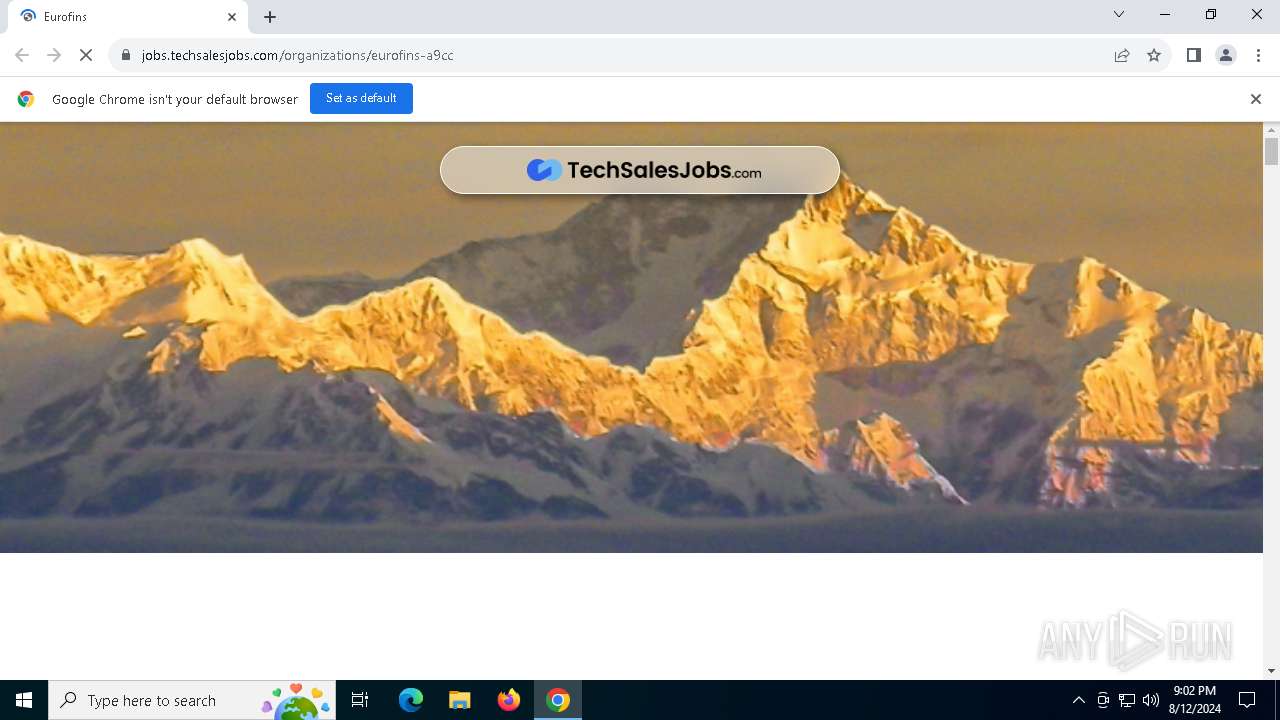This screenshot has height=720, width=1280.
Task: Share this page icon
Action: pyautogui.click(x=1122, y=55)
